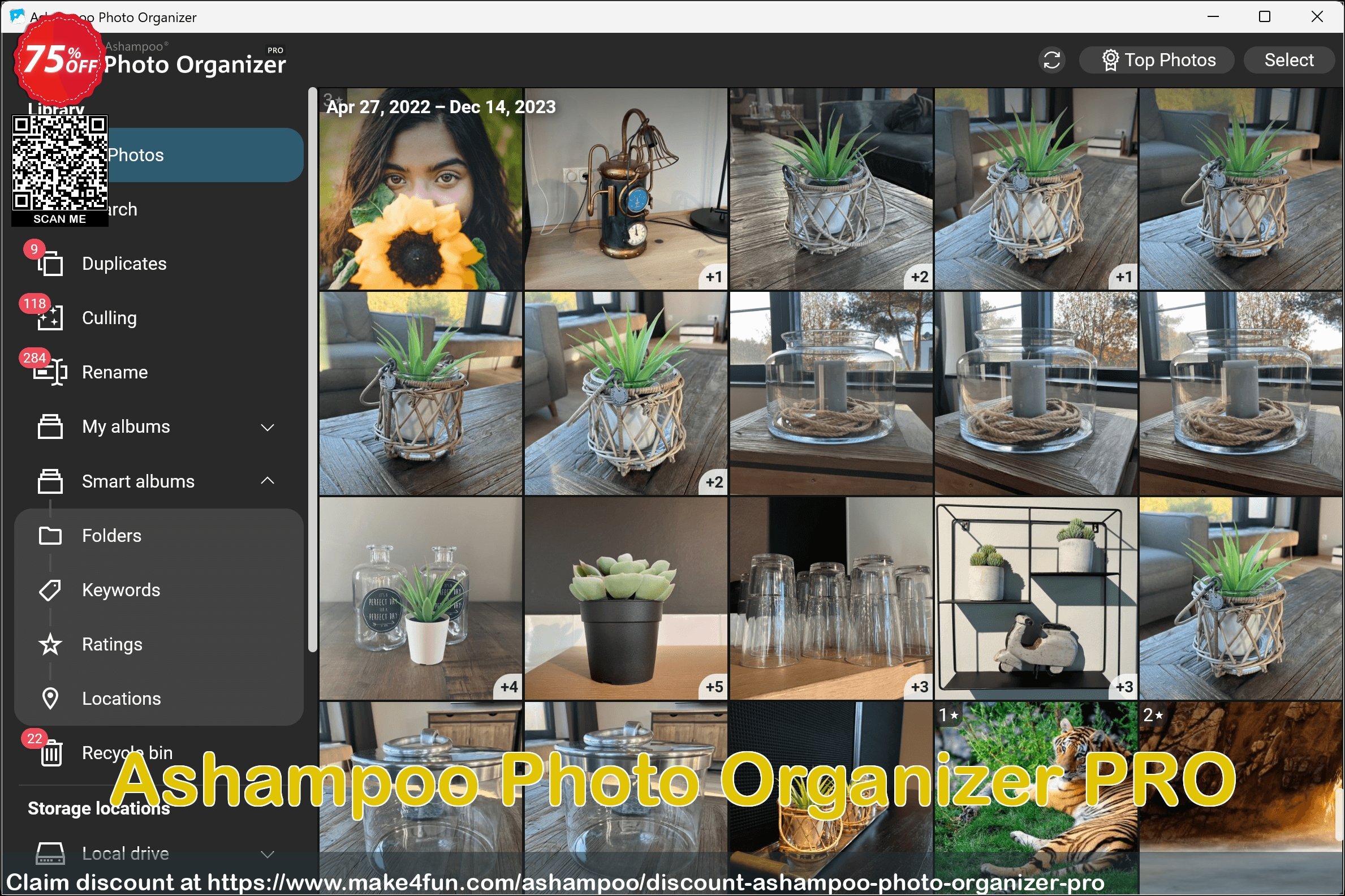Click the 284 badge on Rename
The width and height of the screenshot is (1345, 896).
(x=35, y=358)
